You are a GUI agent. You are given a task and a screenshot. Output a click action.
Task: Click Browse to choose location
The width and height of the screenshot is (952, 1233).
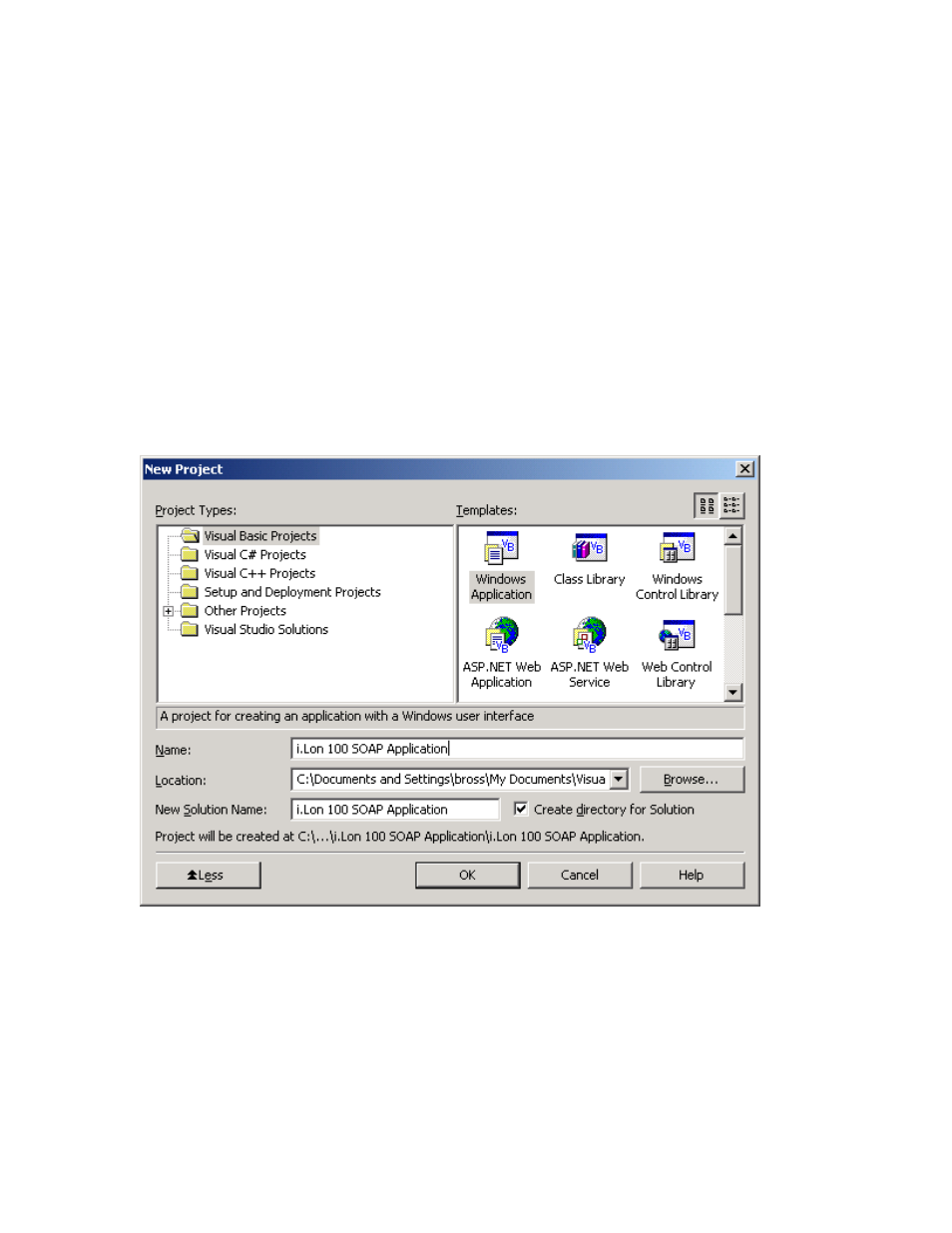692,779
